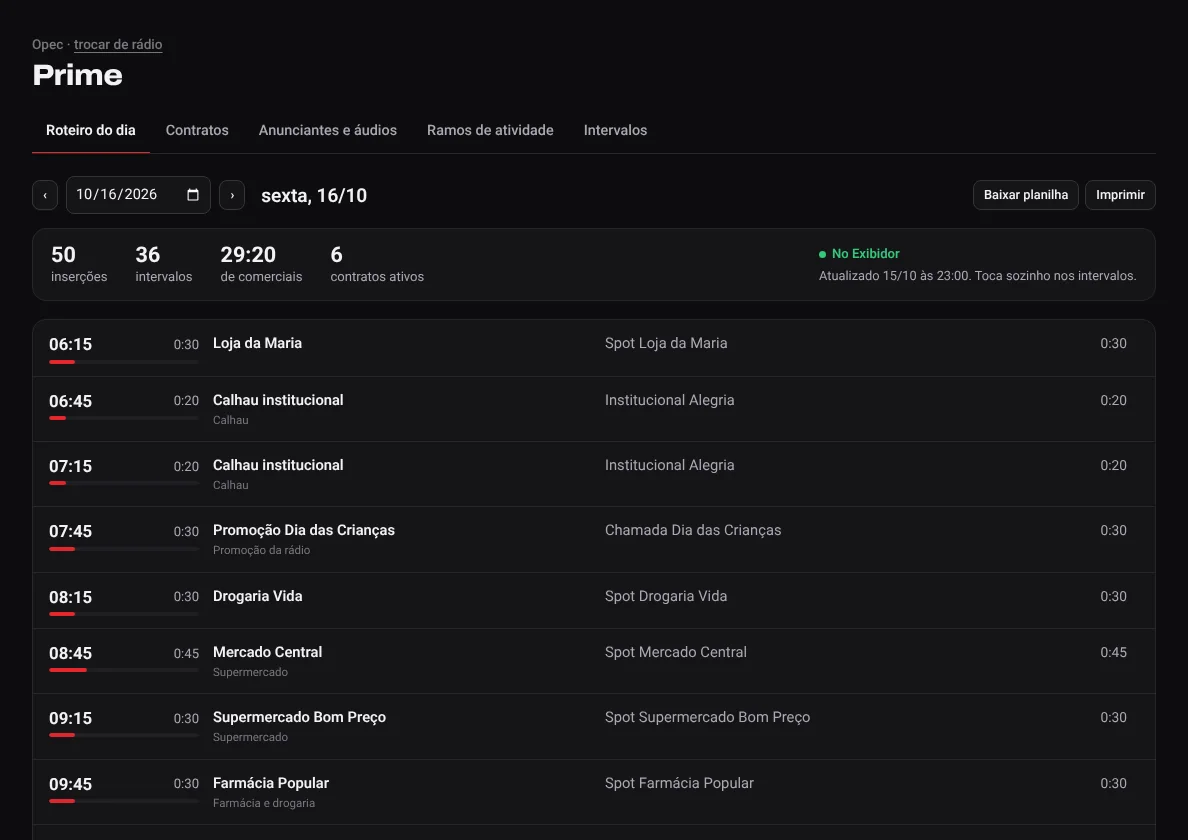1188x840 pixels.
Task: Advance to next day with right chevron
Action: (232, 195)
